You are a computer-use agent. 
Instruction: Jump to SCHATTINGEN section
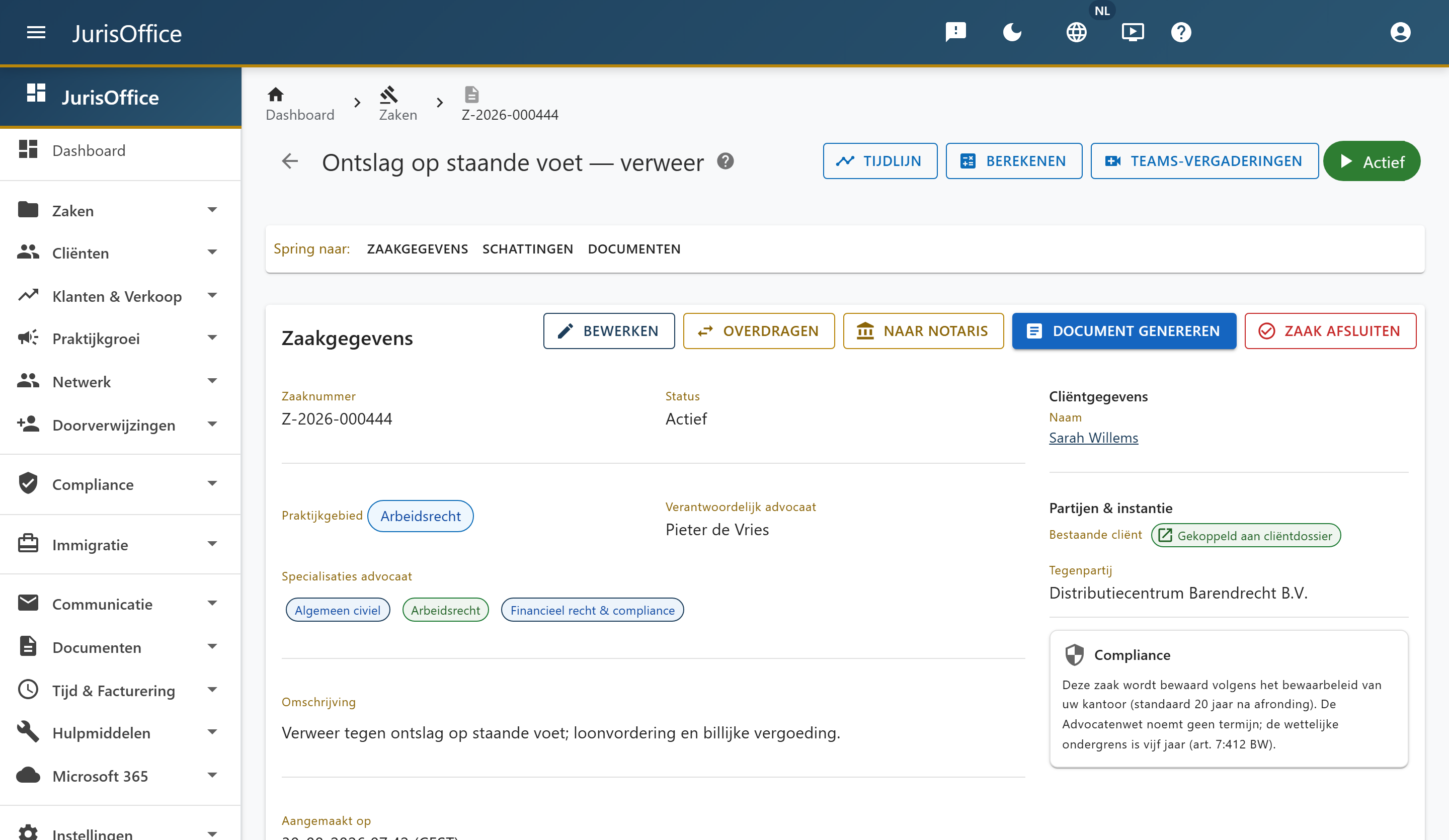[527, 249]
